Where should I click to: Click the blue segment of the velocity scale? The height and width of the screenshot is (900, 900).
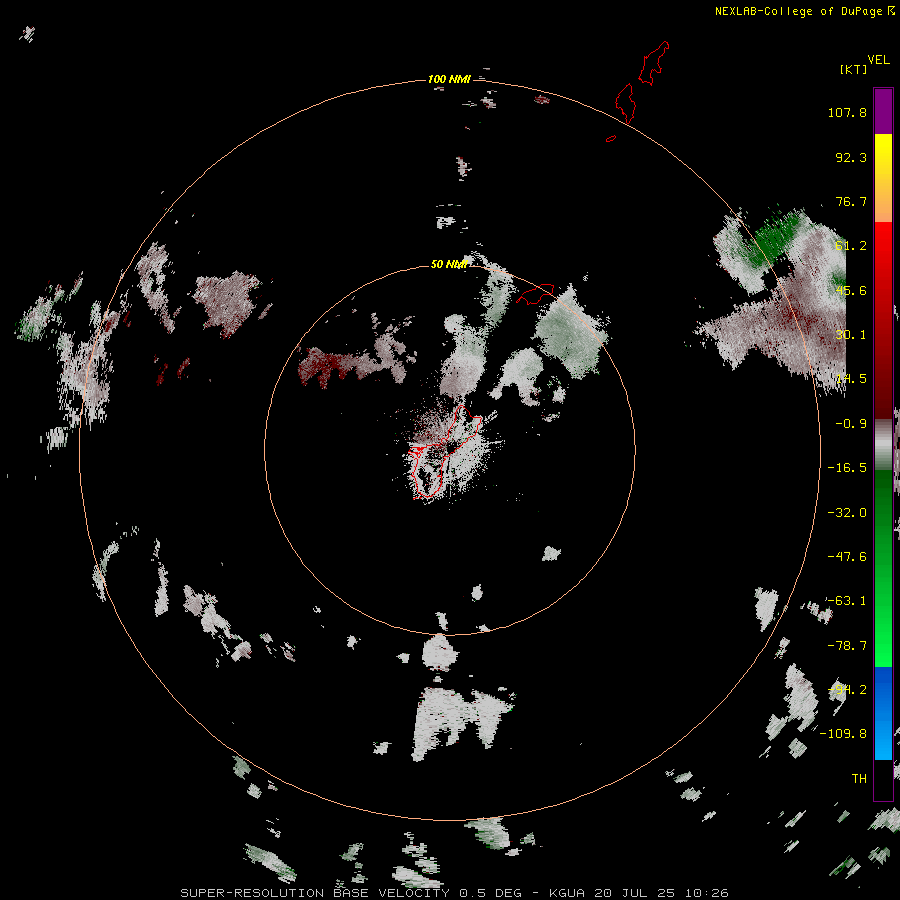click(x=883, y=713)
